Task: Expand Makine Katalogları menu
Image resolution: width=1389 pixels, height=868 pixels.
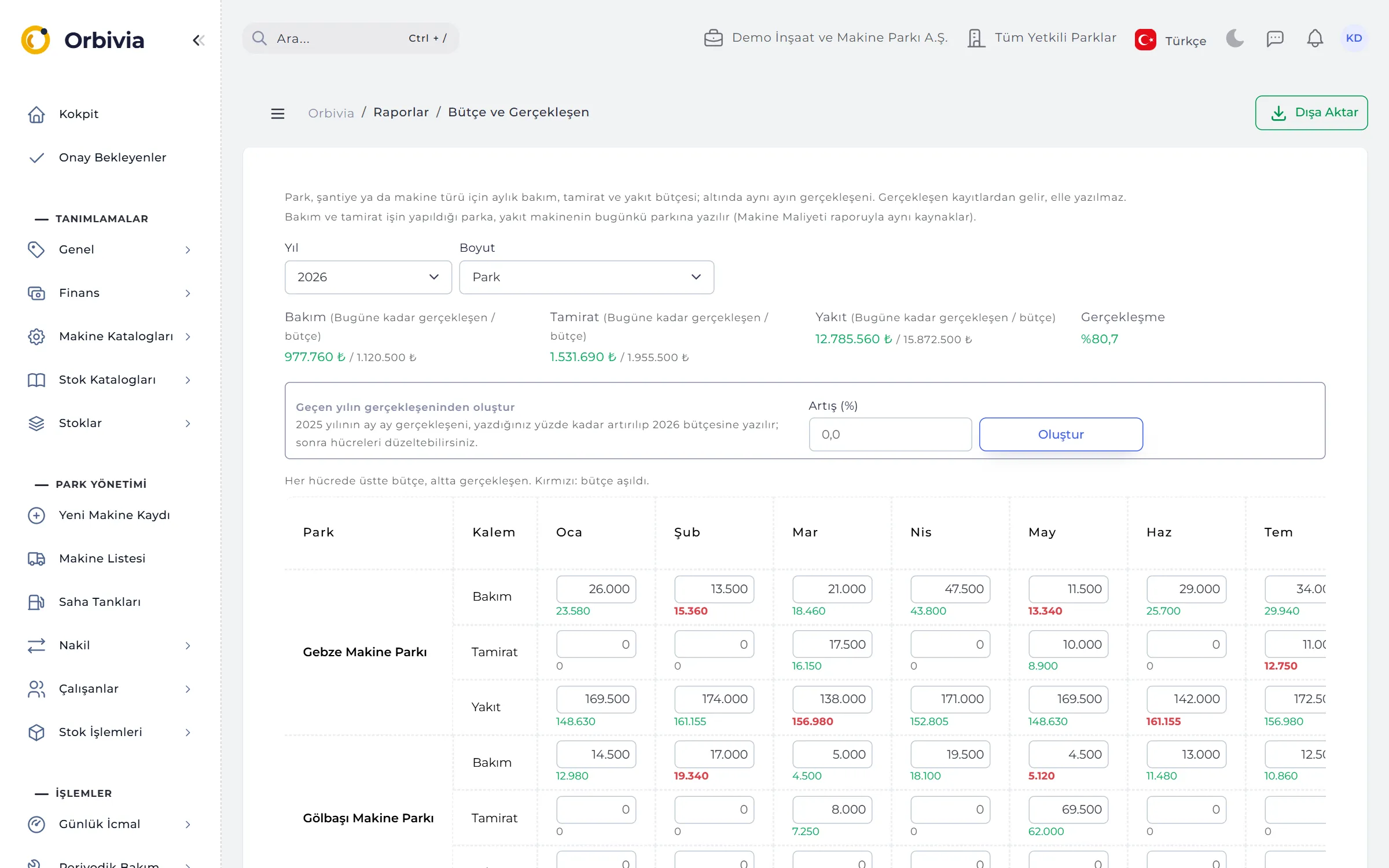Action: 110,336
